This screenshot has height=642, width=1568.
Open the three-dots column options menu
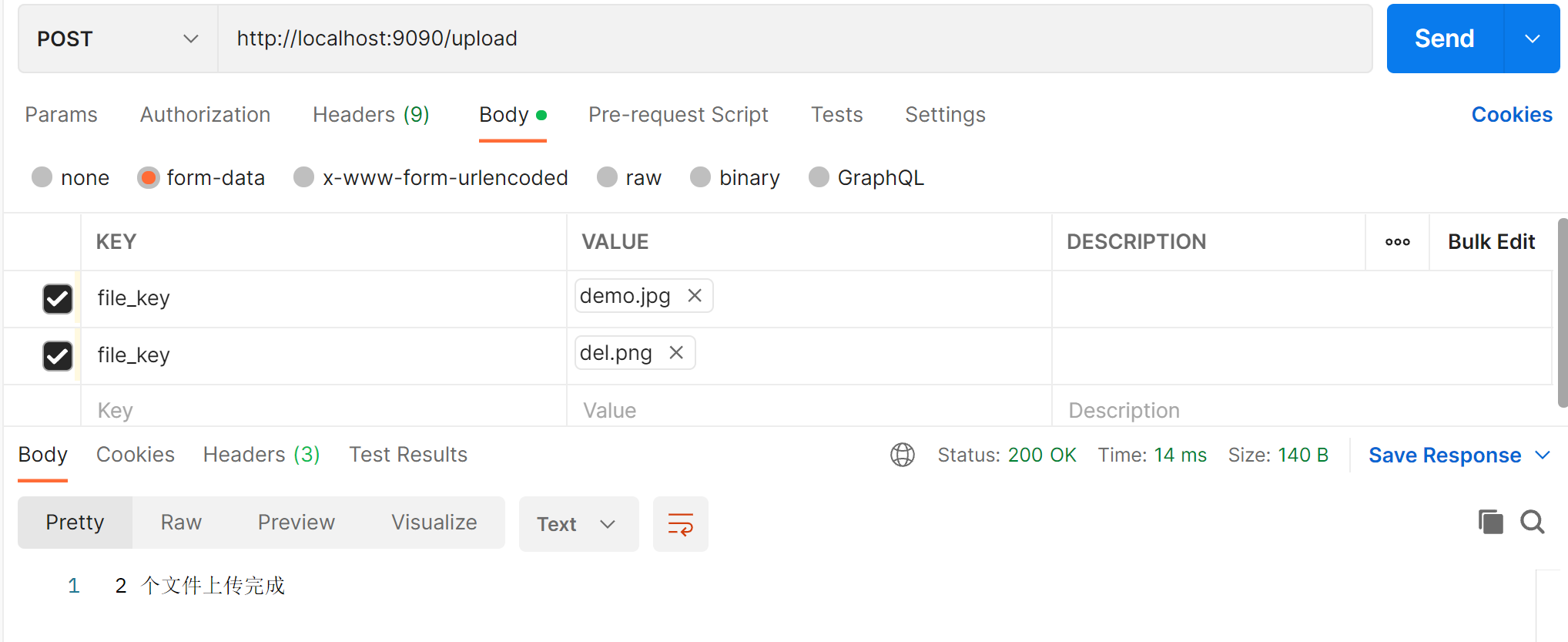[1397, 242]
